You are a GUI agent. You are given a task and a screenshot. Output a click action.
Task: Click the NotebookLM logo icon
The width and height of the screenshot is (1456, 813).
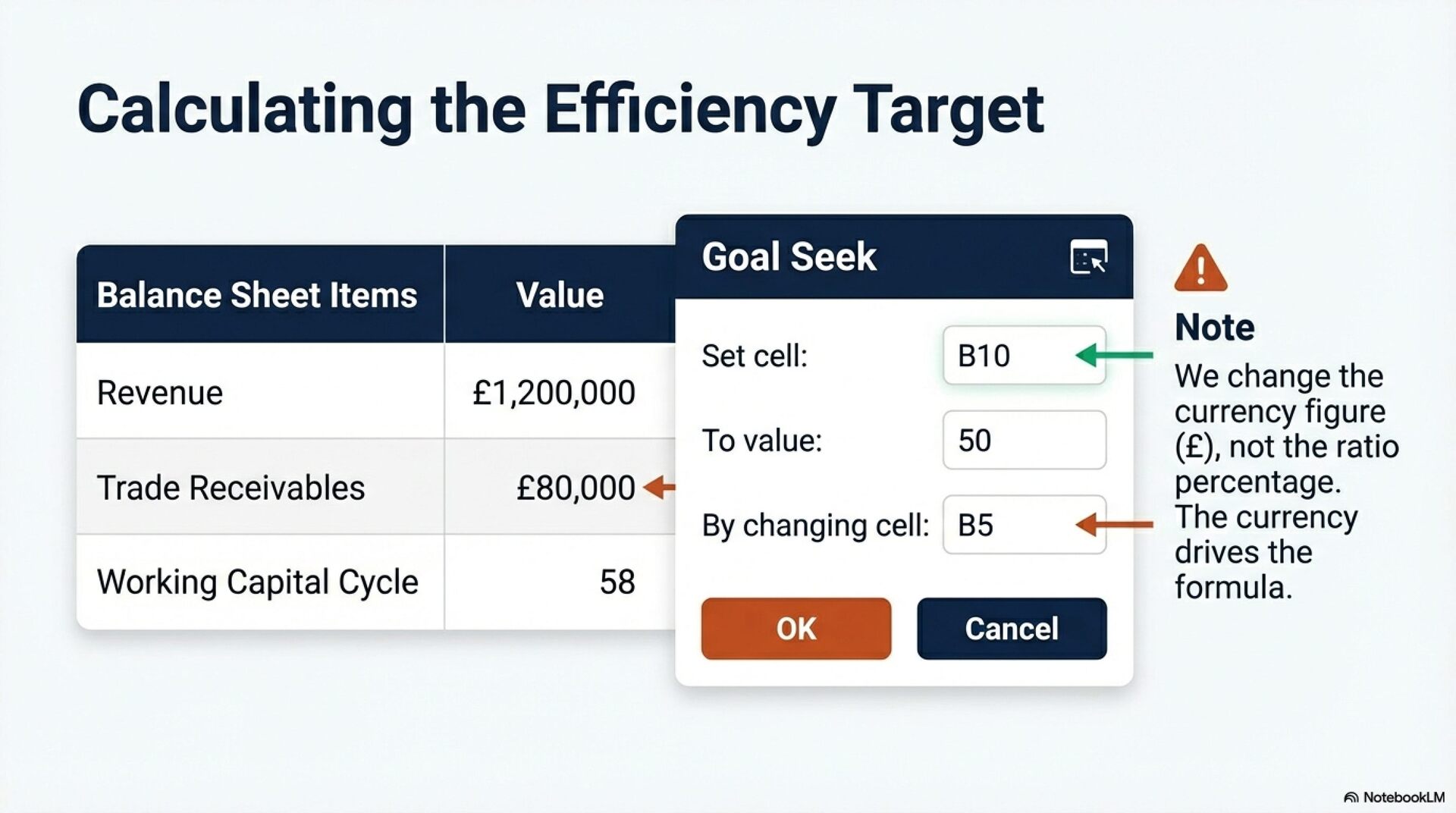pyautogui.click(x=1351, y=797)
